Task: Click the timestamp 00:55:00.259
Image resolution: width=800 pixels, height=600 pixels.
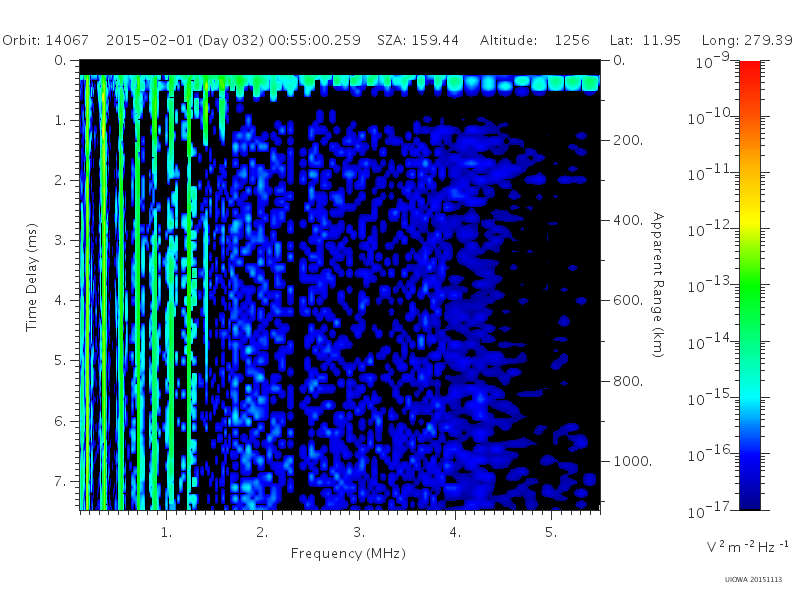Action: 314,40
